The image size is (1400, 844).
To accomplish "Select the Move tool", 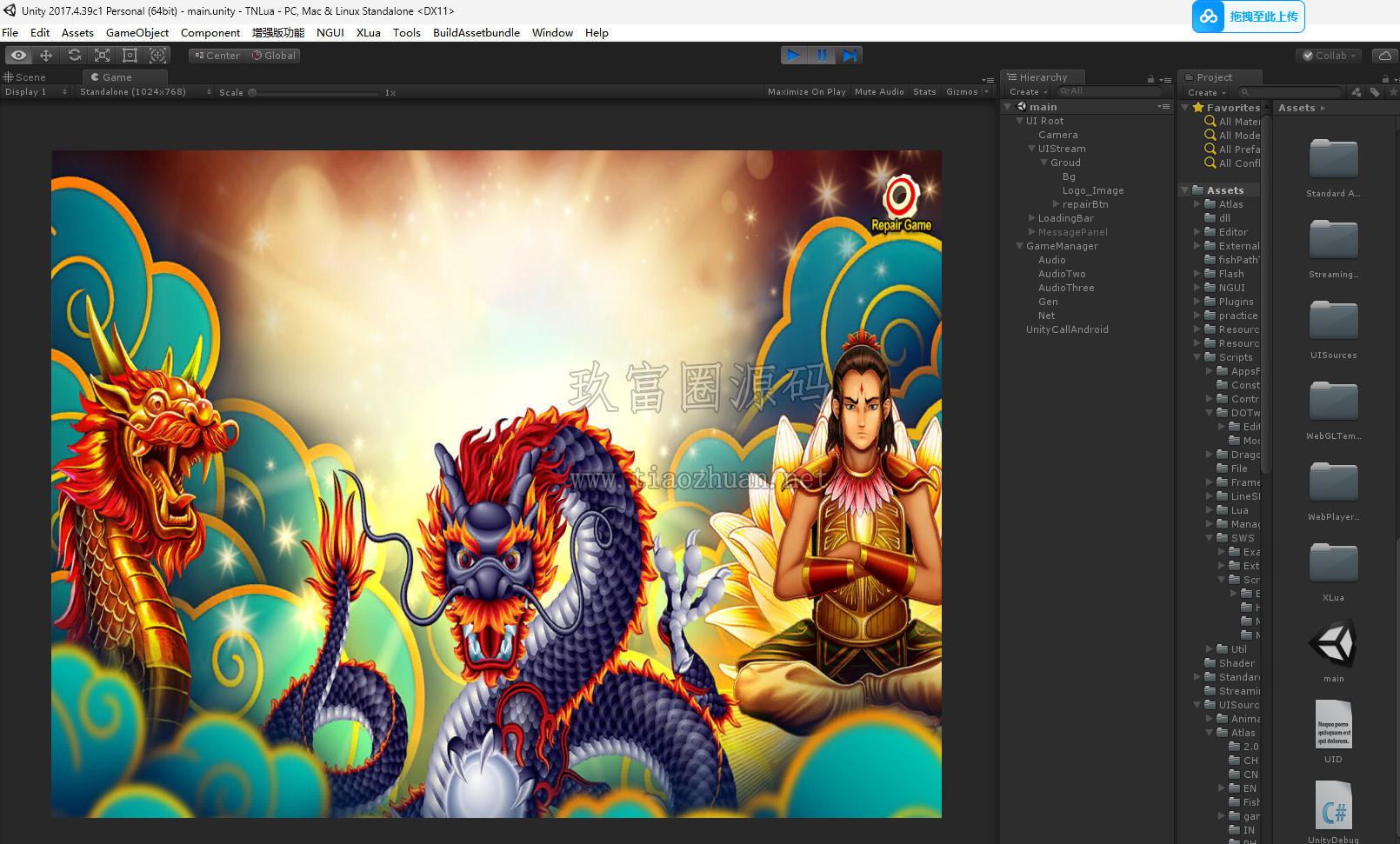I will [46, 55].
